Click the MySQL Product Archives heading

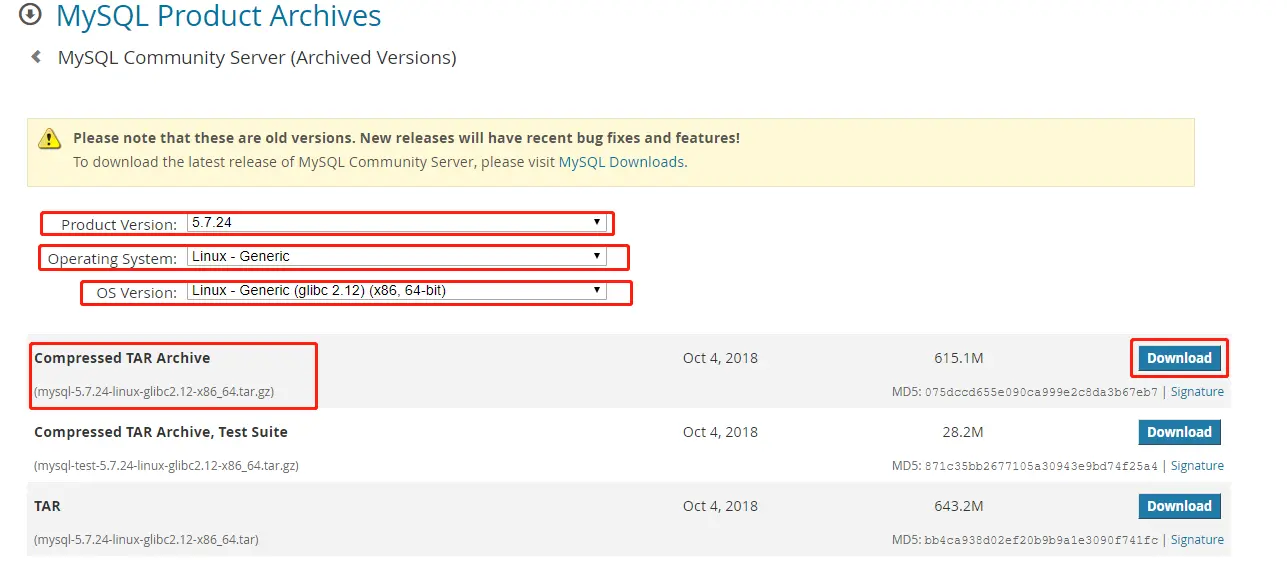point(218,16)
